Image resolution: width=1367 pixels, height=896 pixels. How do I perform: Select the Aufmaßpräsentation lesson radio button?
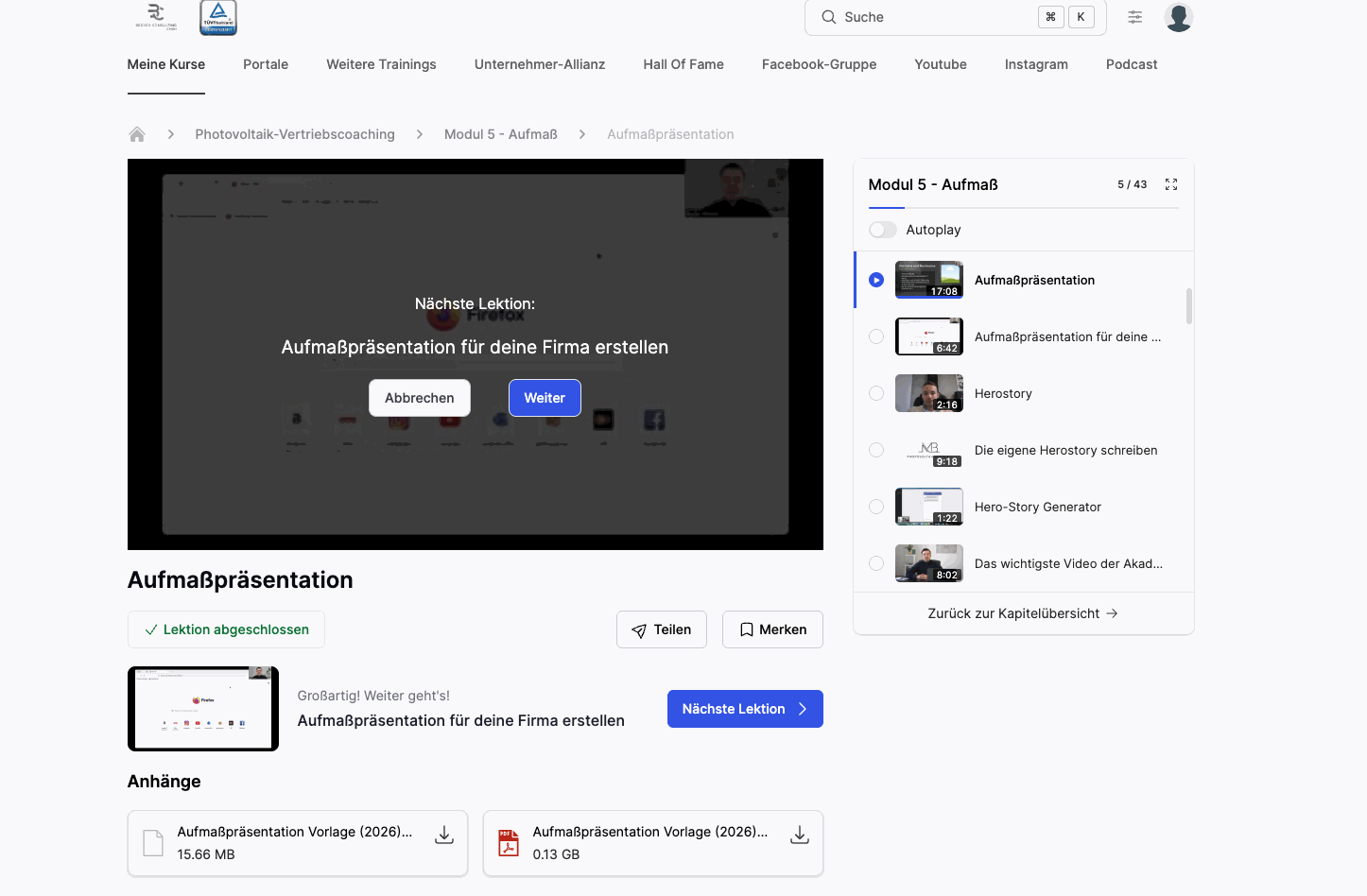876,280
